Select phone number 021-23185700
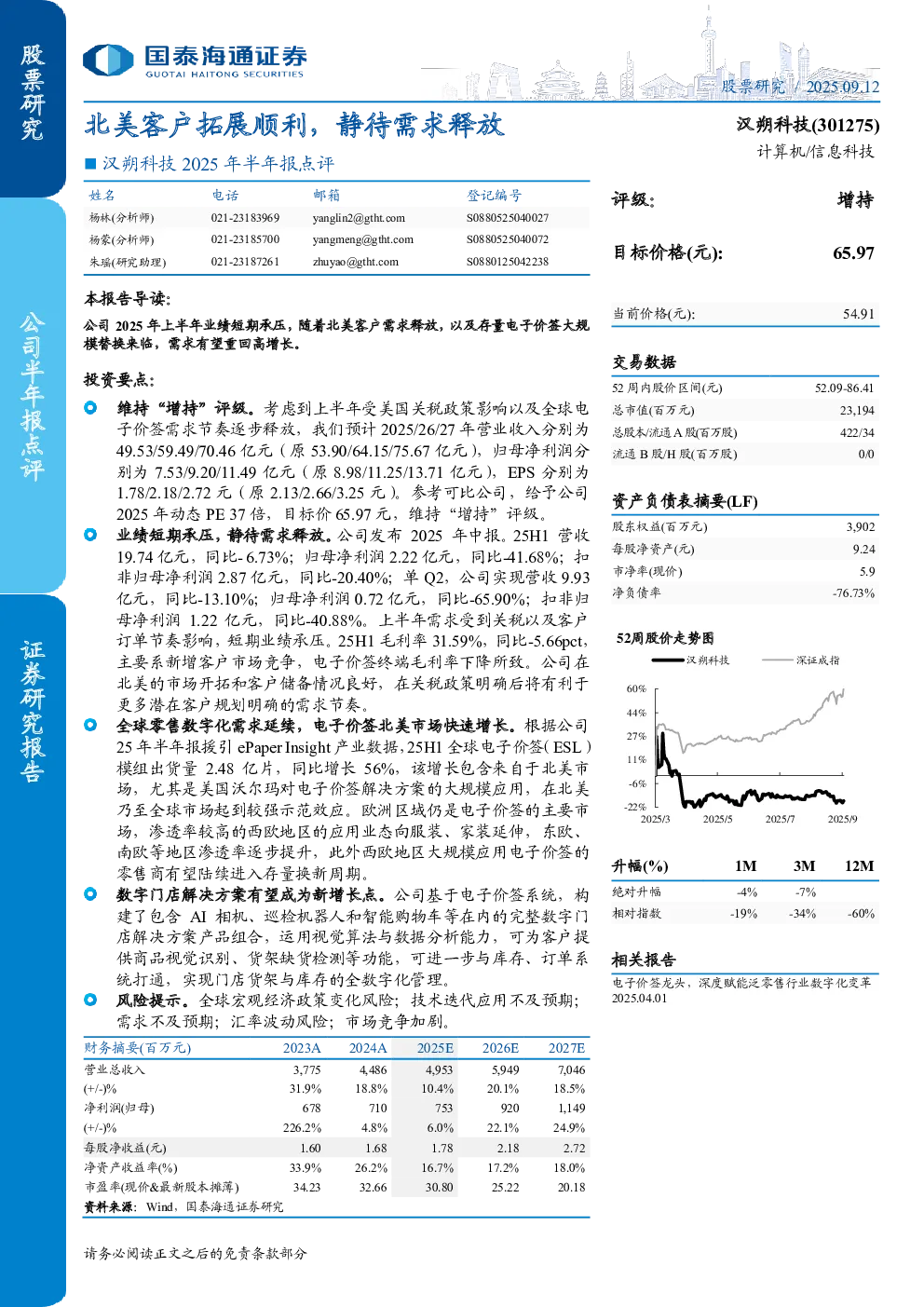 (x=245, y=239)
